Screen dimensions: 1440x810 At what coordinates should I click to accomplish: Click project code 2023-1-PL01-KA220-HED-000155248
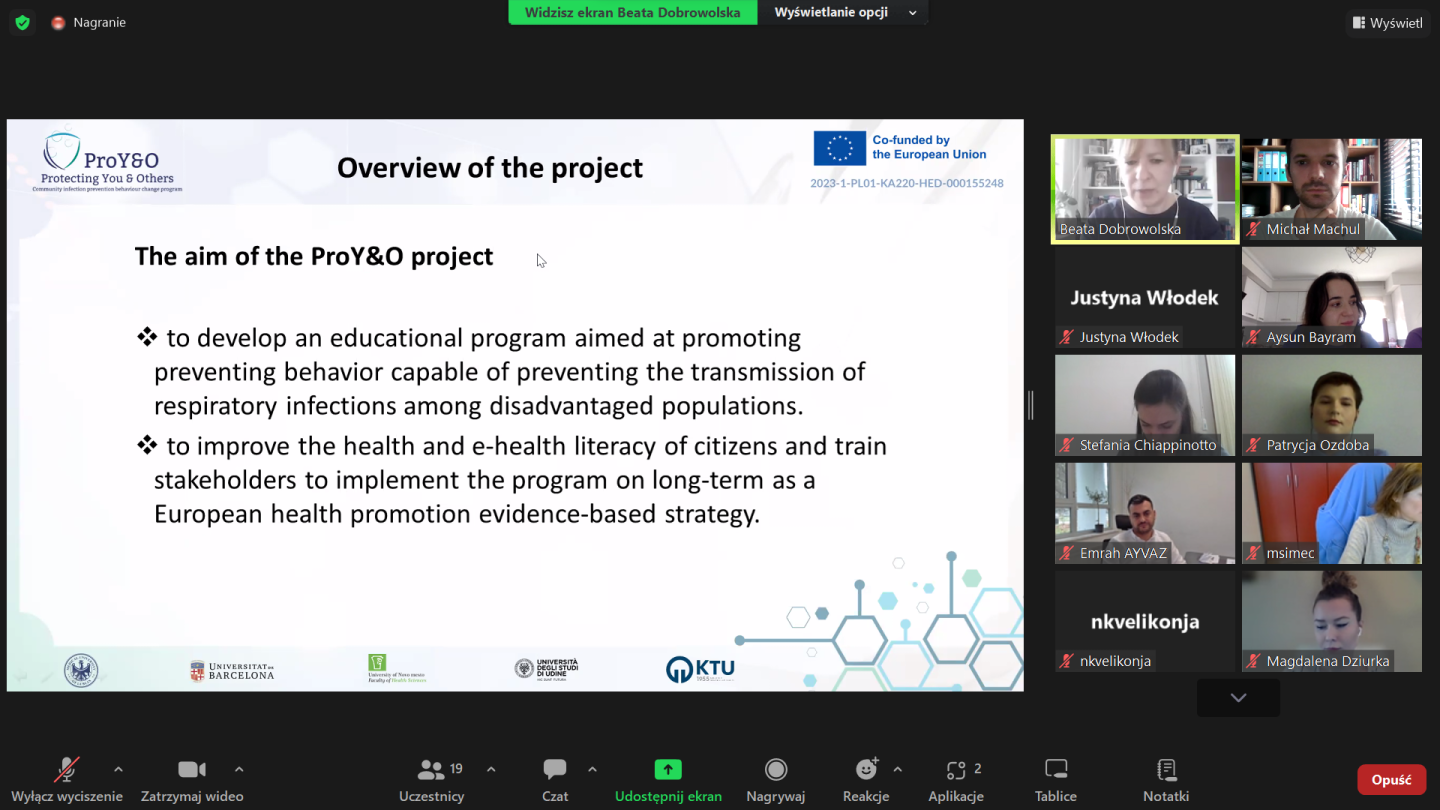click(907, 184)
